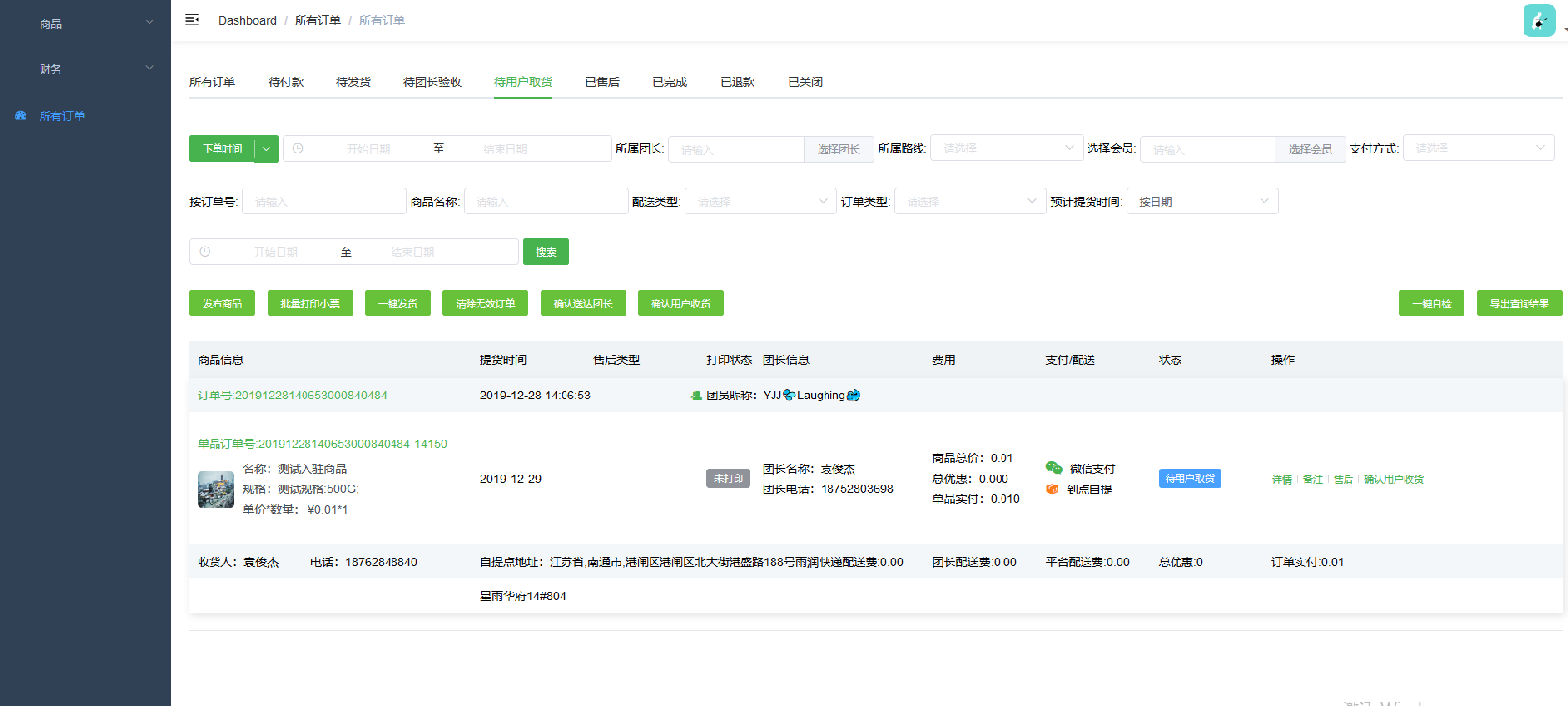Click the product thumbnail image
This screenshot has height=706, width=1568.
[216, 489]
